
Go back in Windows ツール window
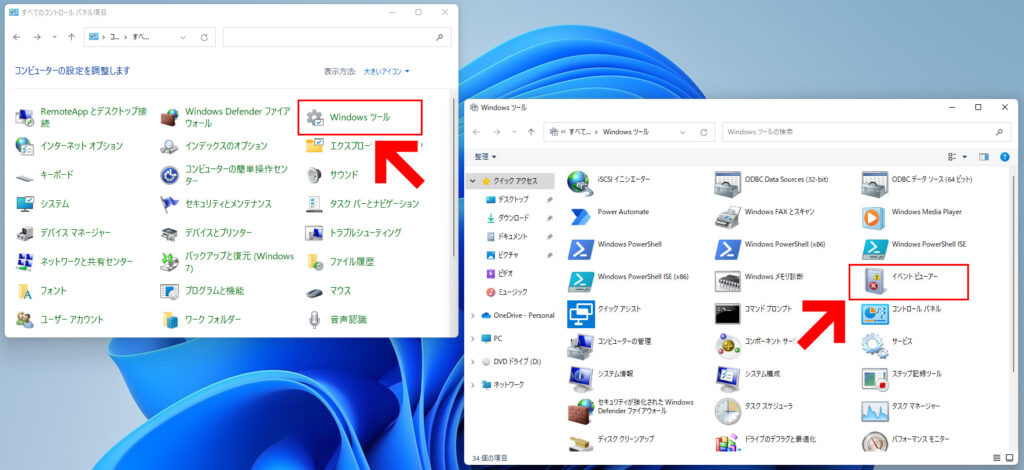tap(476, 132)
